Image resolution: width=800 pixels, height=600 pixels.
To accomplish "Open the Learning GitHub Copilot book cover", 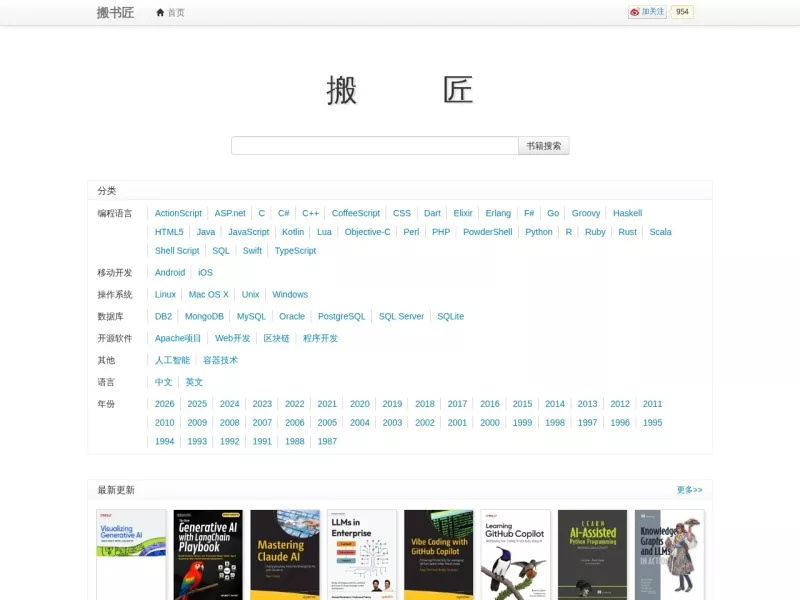I will point(516,555).
